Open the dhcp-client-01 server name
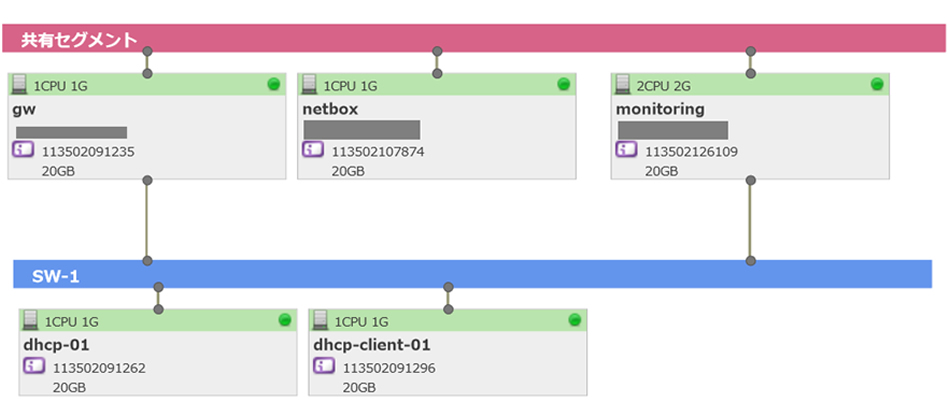 point(371,345)
